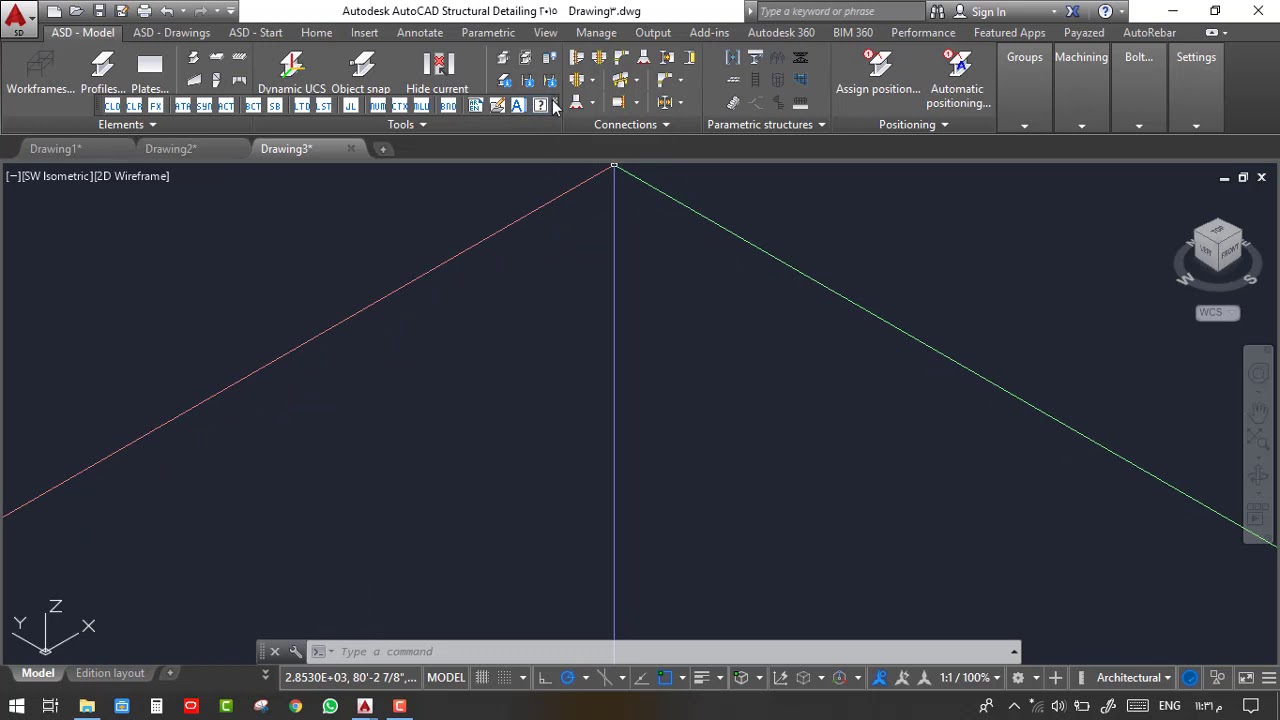
Task: Open the Profiles tool
Action: tap(103, 72)
